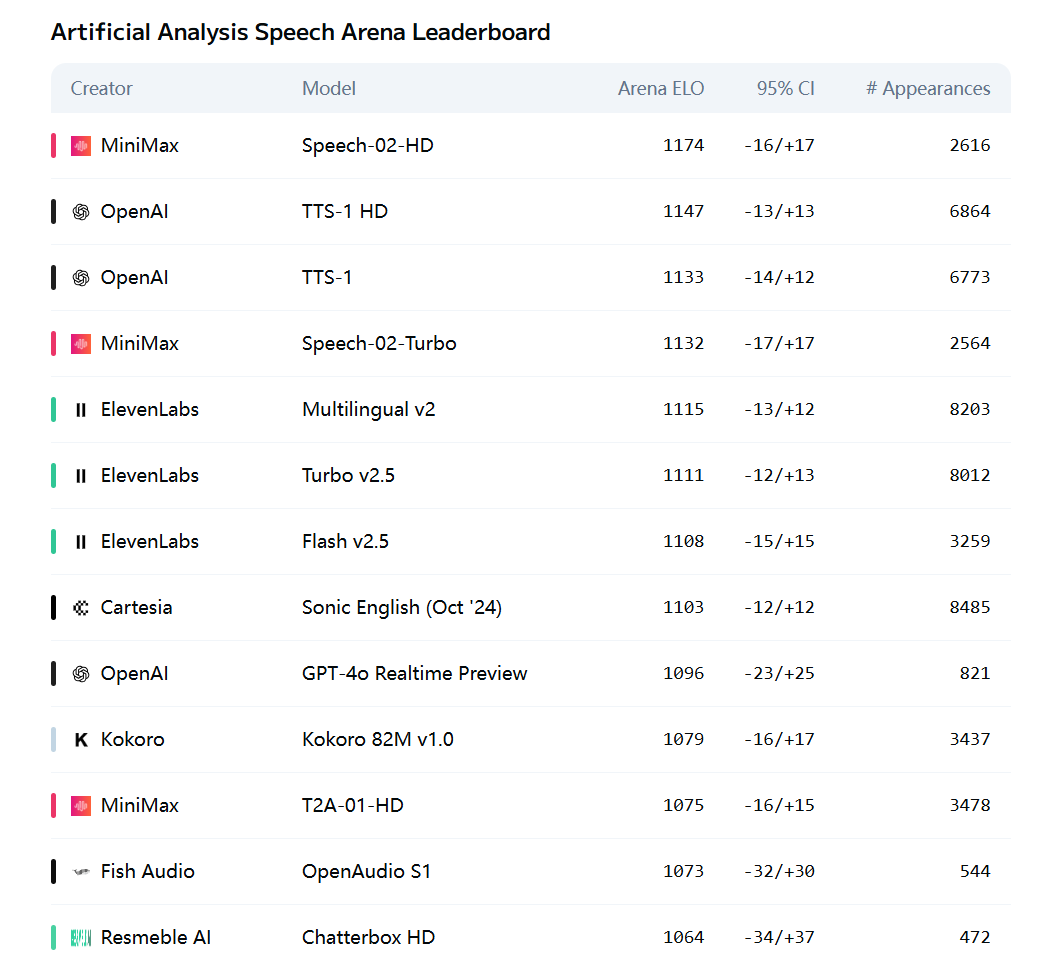Click the ElevenLabs icon beside Flash v2.5

click(x=81, y=542)
